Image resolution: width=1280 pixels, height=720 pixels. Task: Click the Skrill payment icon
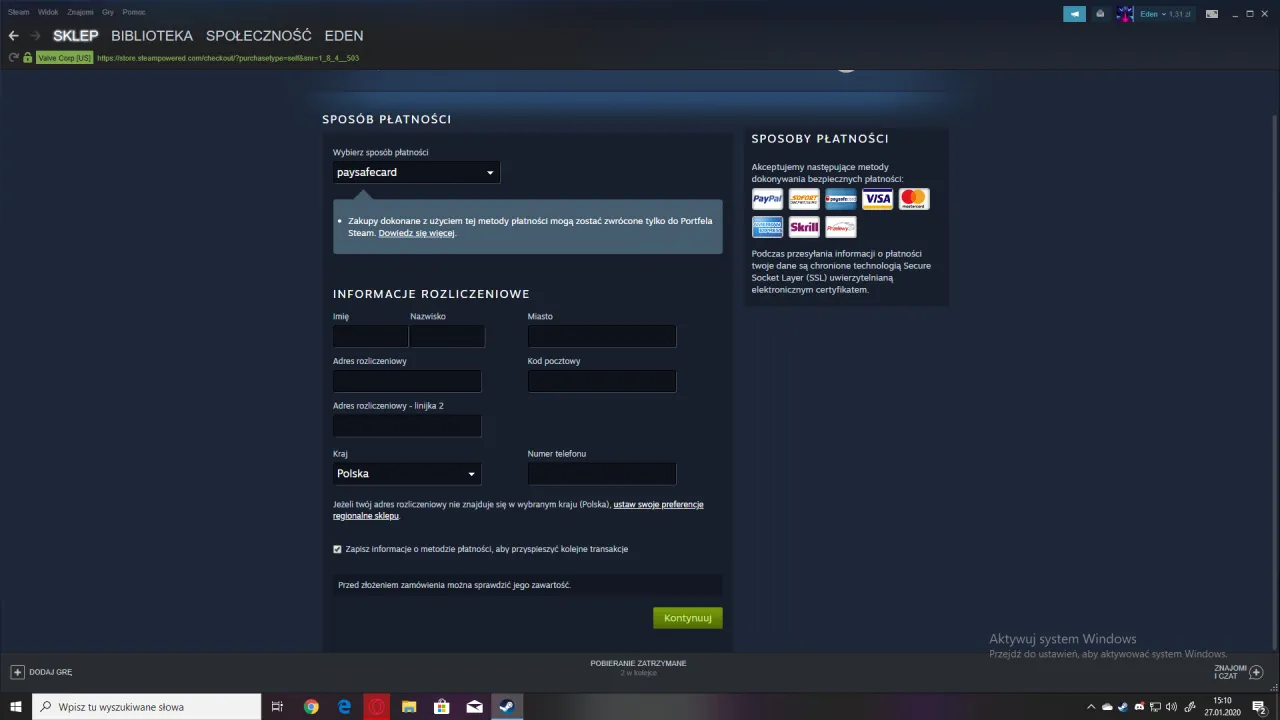(x=804, y=227)
